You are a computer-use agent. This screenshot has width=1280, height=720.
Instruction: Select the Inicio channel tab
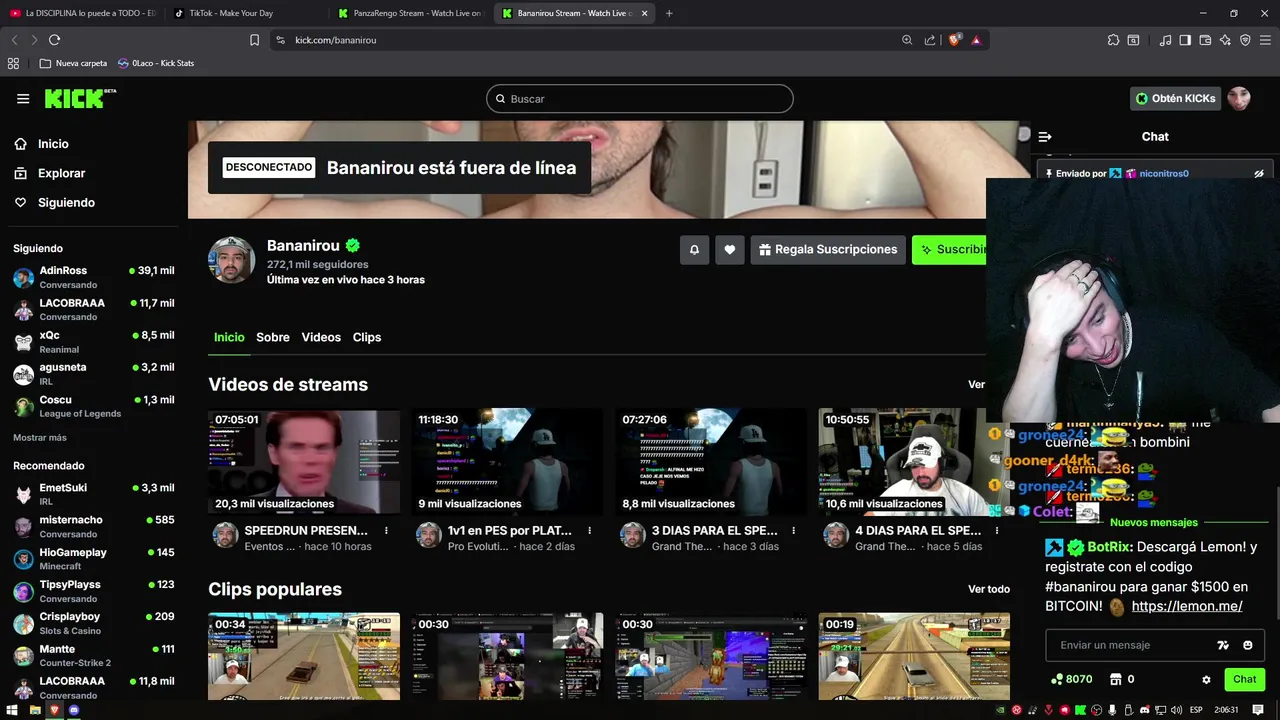(229, 337)
